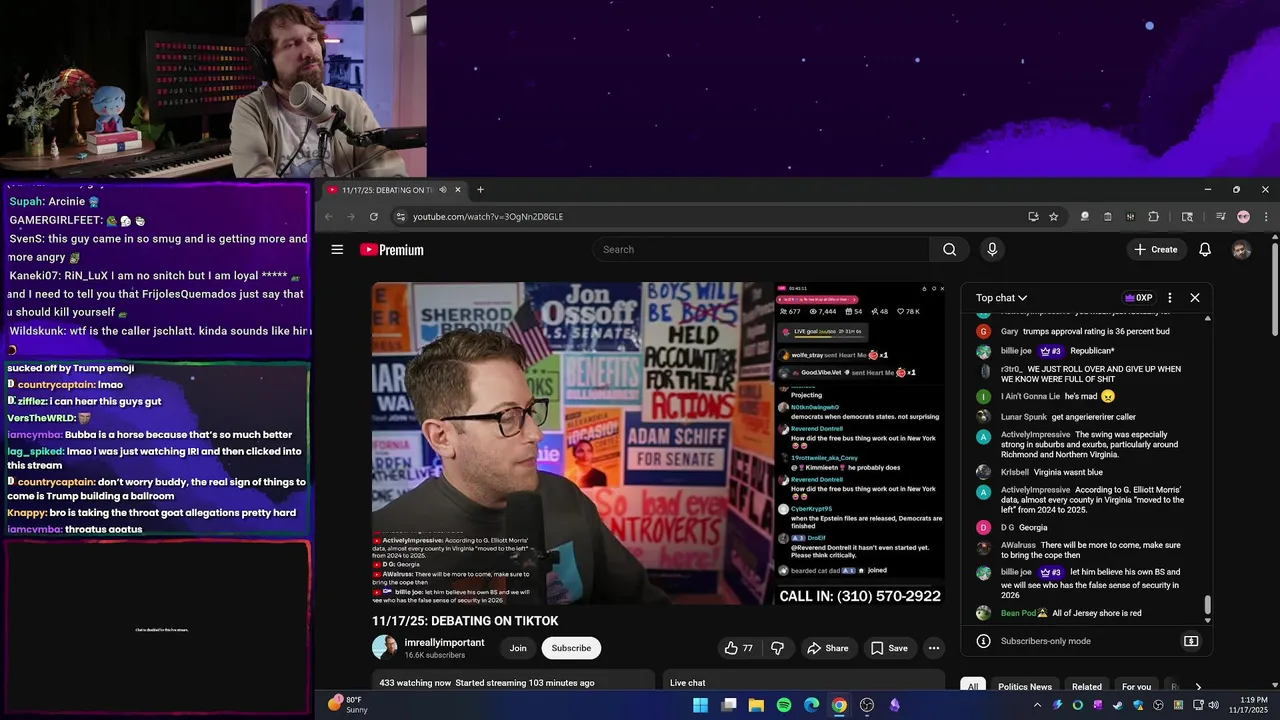
Task: Open the imreallyimportant channel link
Action: click(444, 642)
